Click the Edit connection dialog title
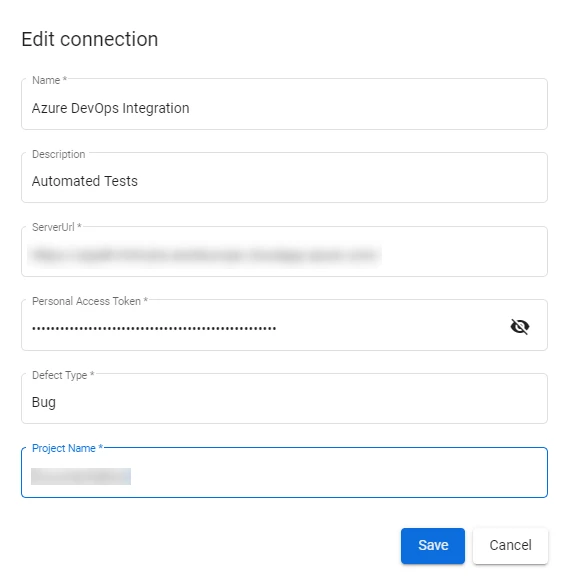 (90, 39)
